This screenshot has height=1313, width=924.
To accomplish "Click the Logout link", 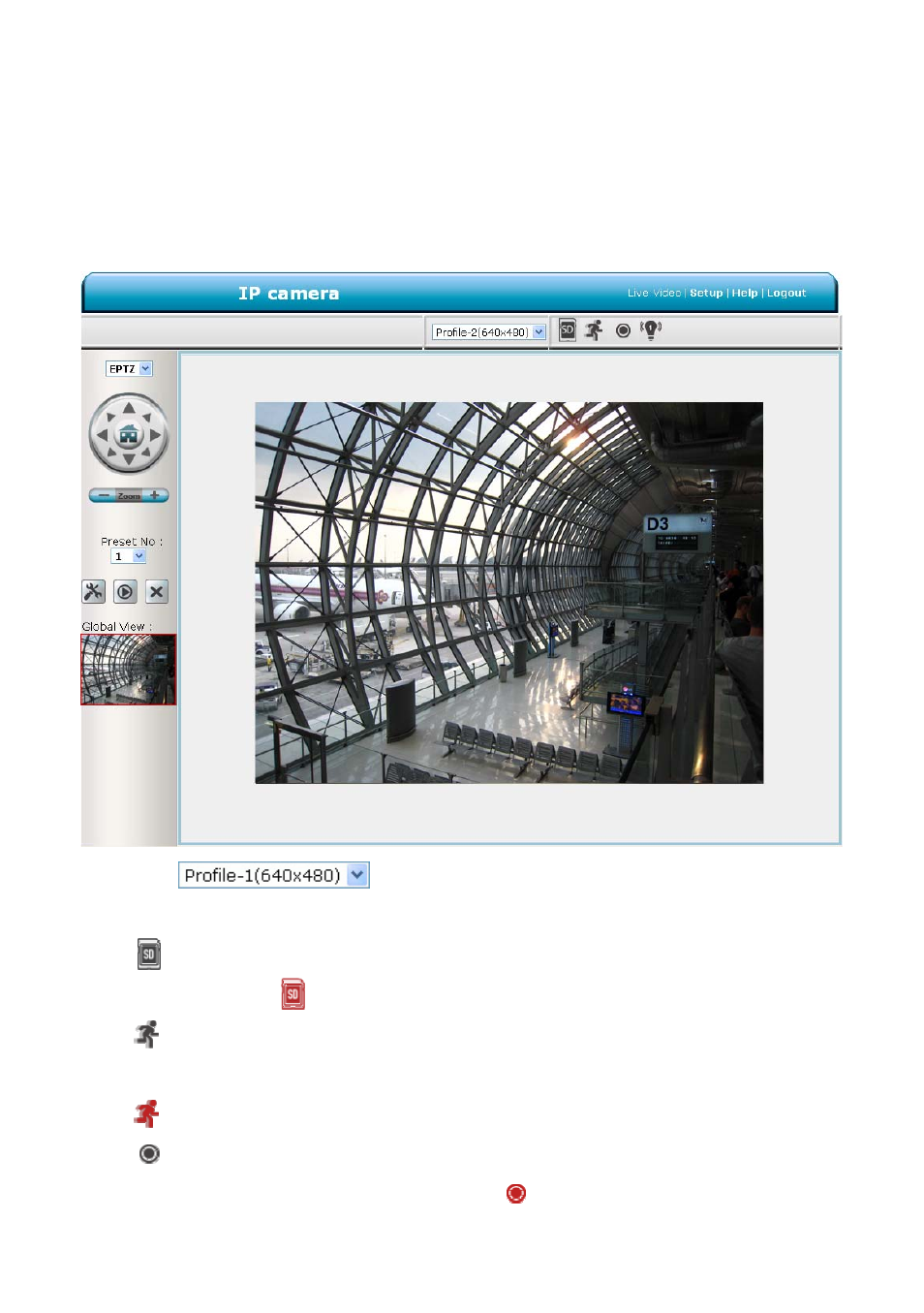I will [786, 293].
